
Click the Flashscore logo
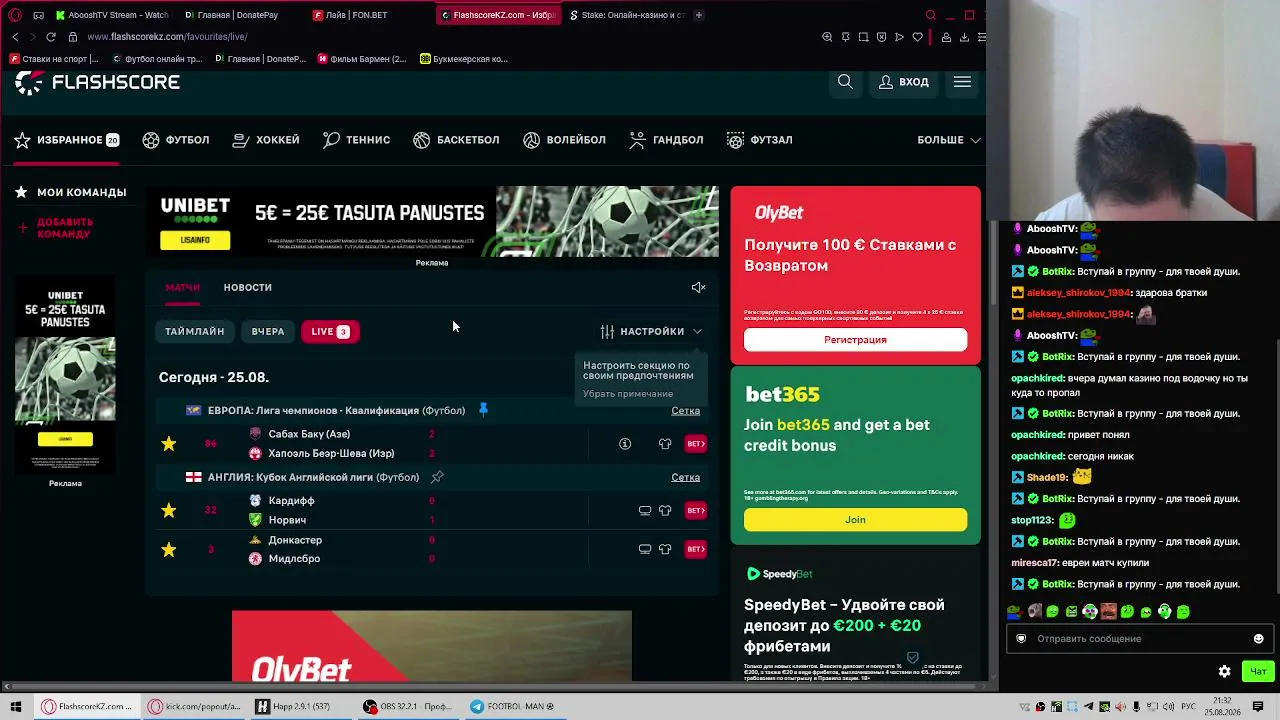[x=97, y=82]
